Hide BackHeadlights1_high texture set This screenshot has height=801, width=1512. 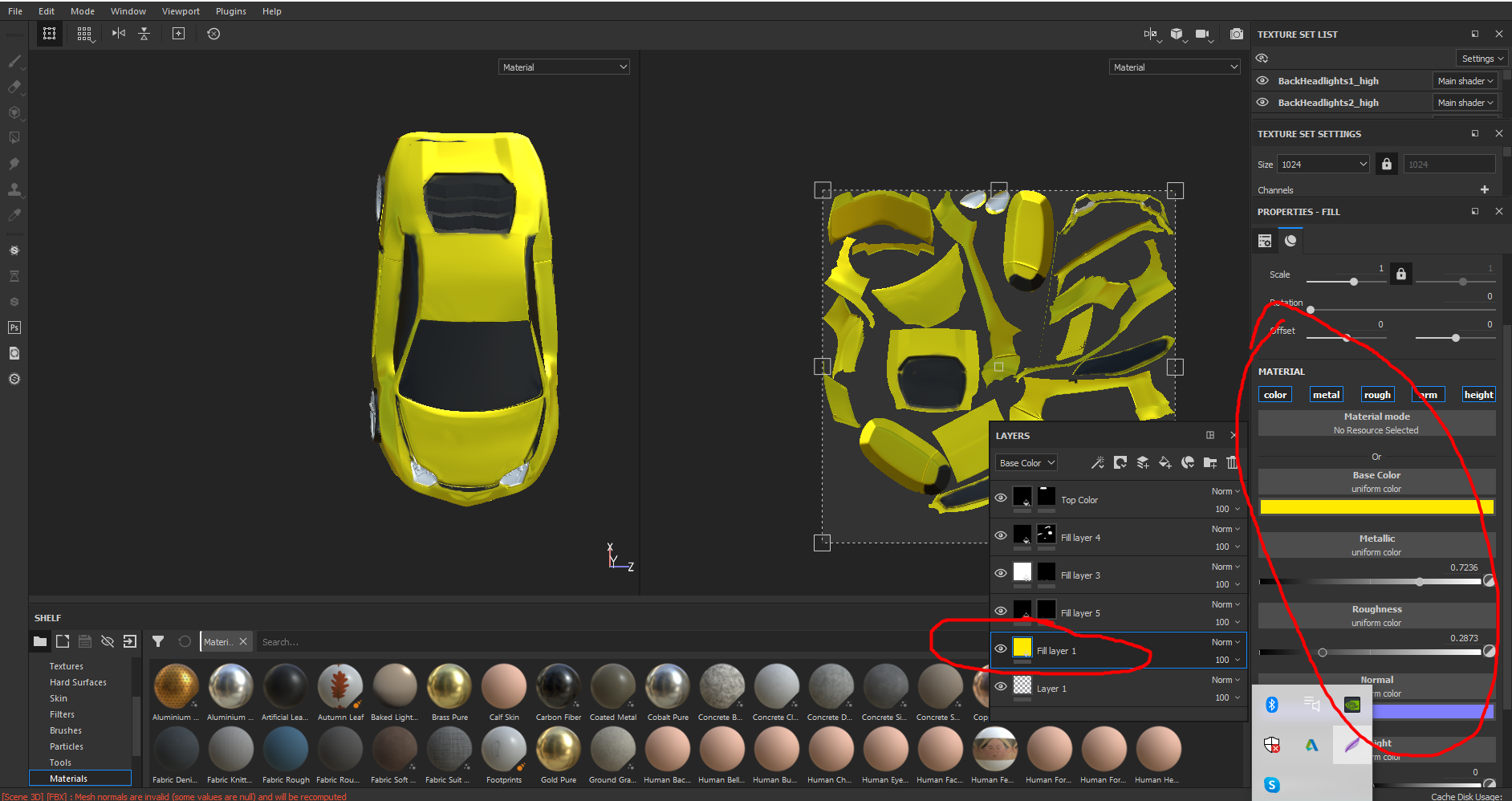coord(1262,80)
